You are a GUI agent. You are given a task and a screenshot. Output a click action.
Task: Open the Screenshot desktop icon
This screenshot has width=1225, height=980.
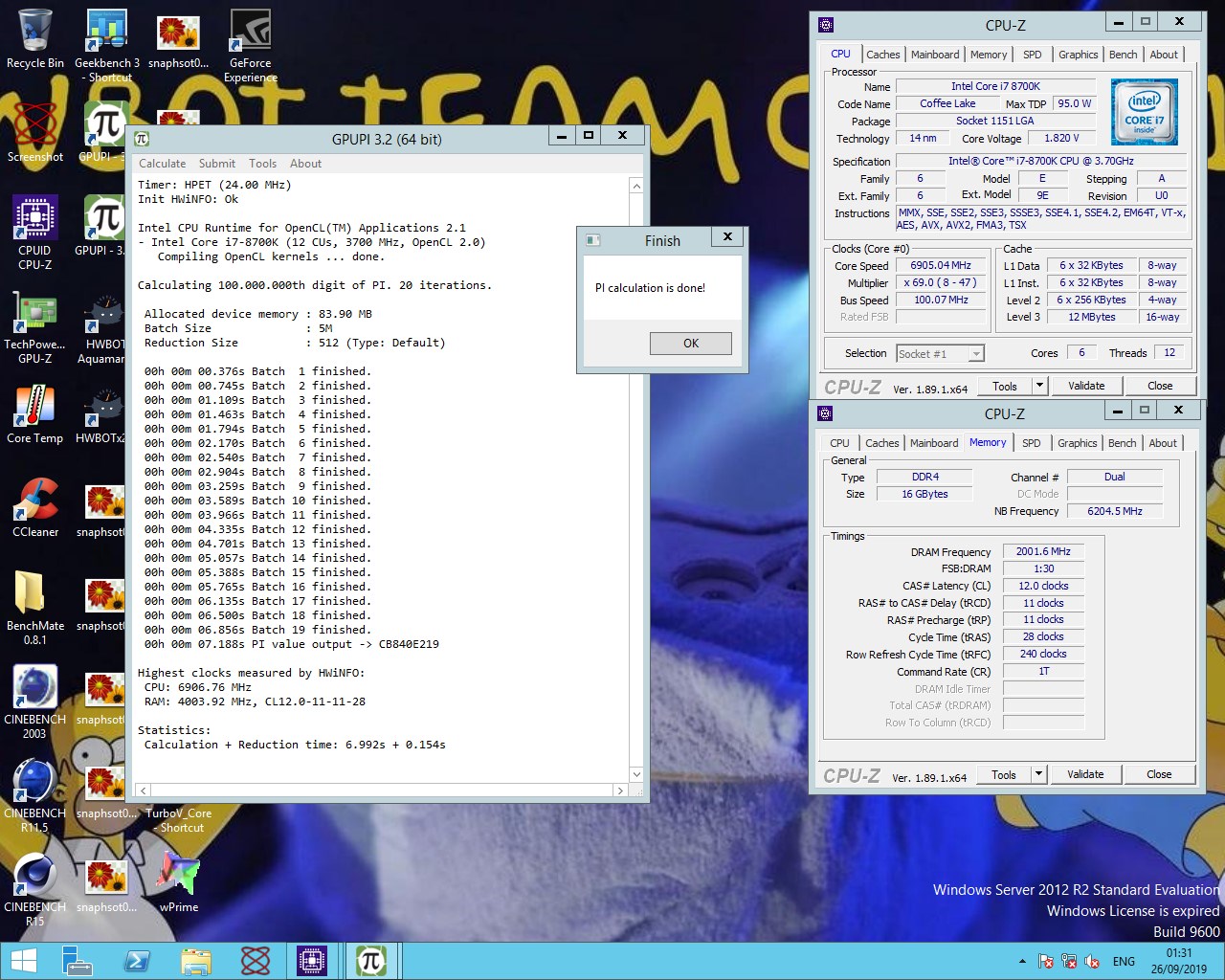click(35, 133)
